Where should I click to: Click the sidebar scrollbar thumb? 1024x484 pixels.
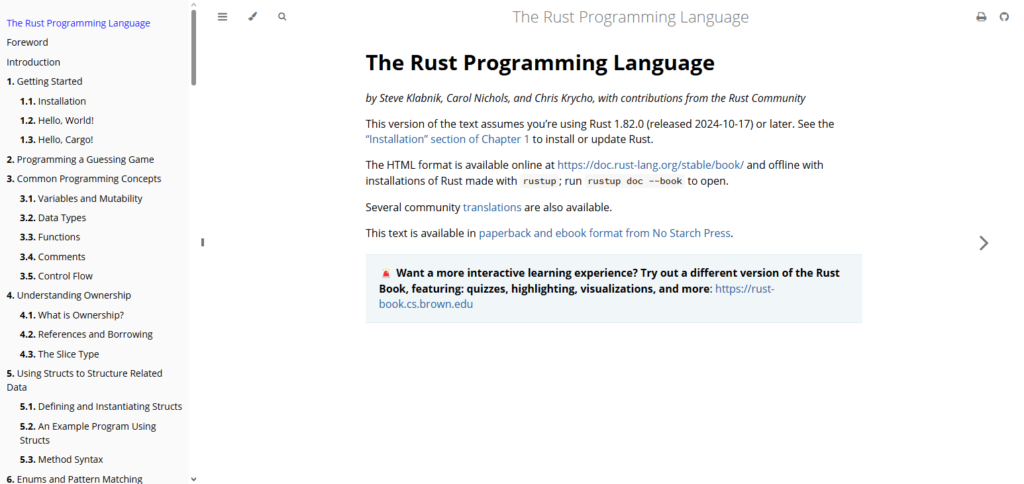193,47
